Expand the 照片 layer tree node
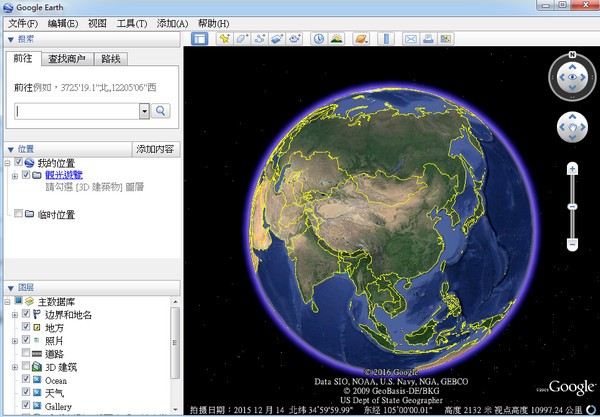 (x=13, y=341)
